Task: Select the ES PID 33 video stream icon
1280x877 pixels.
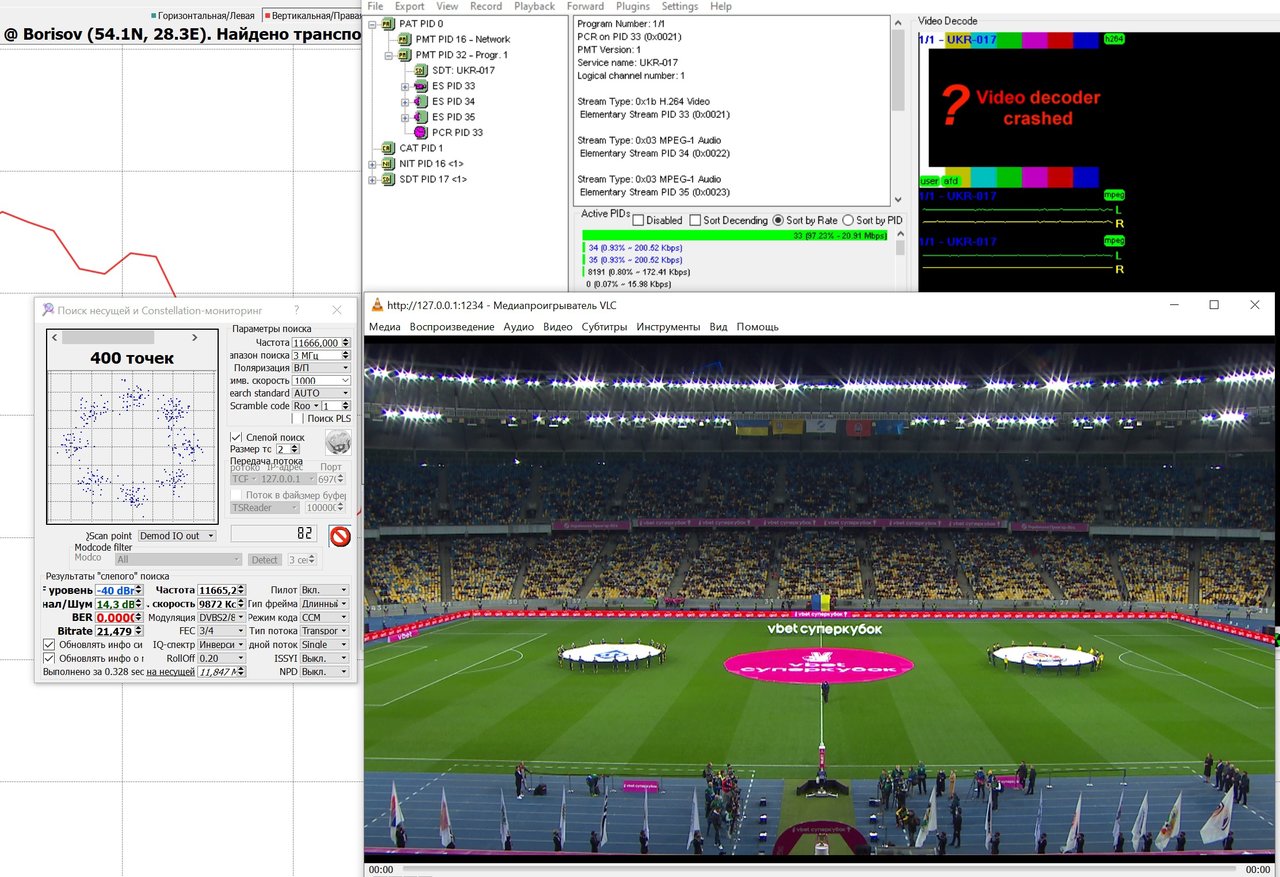Action: [421, 87]
